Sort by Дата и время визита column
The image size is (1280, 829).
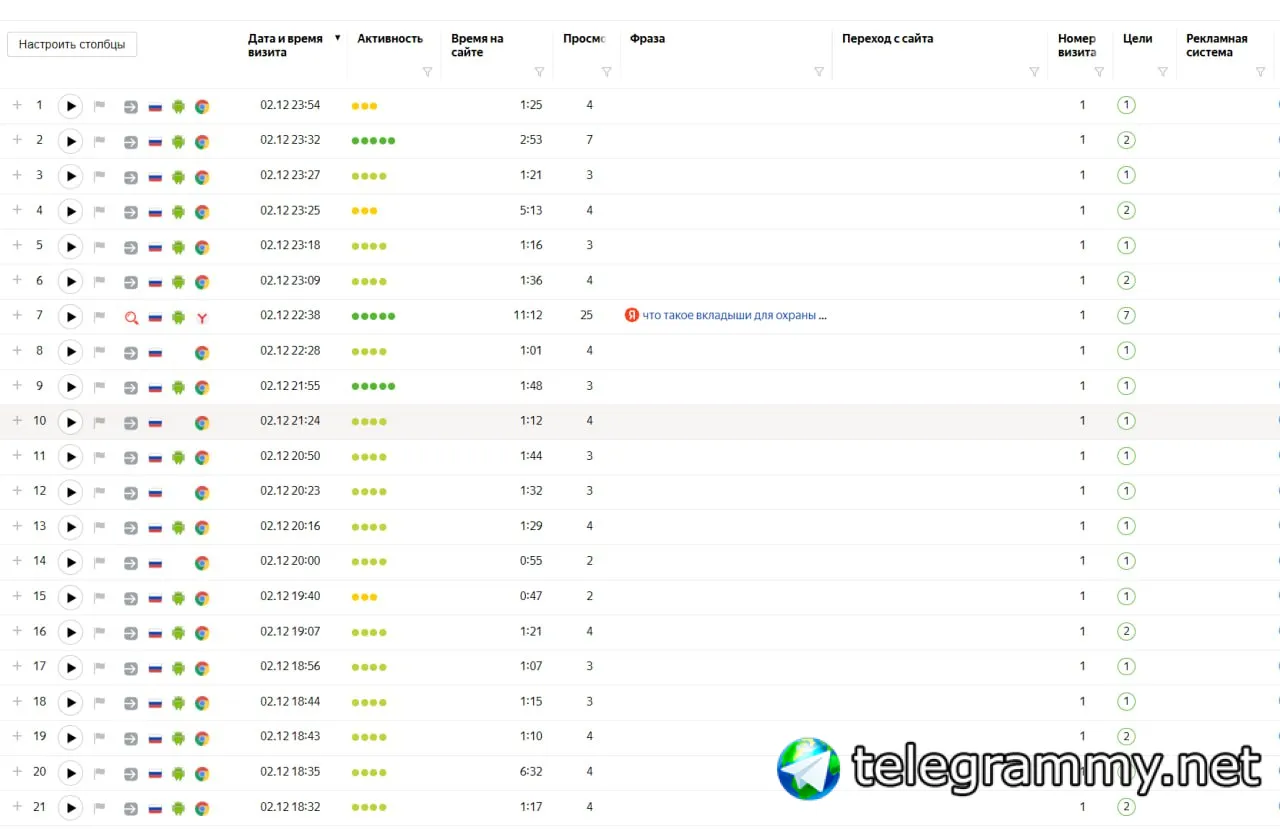[286, 45]
